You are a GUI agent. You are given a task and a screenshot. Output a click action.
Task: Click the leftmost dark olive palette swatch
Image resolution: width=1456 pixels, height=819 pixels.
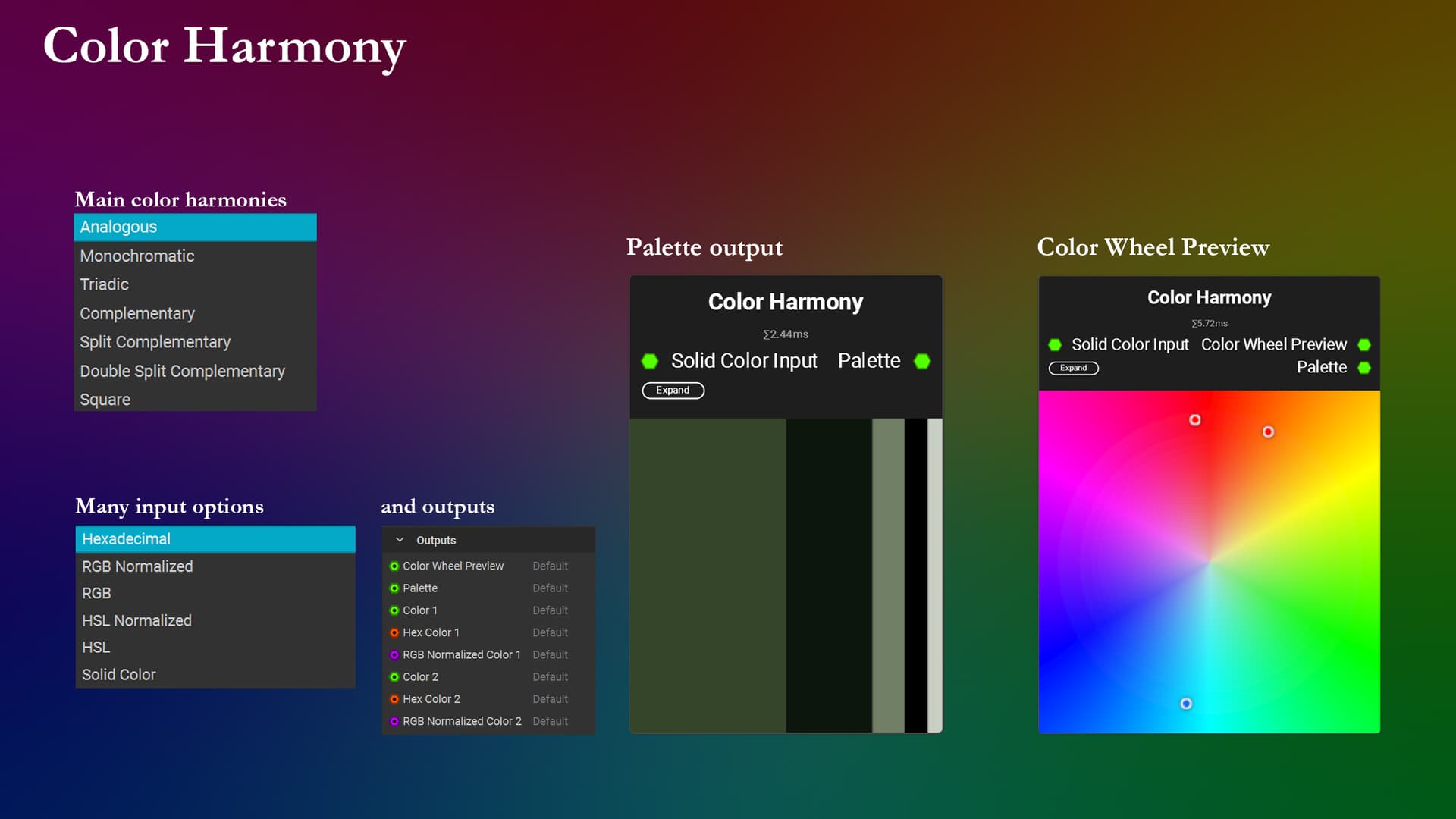(707, 575)
